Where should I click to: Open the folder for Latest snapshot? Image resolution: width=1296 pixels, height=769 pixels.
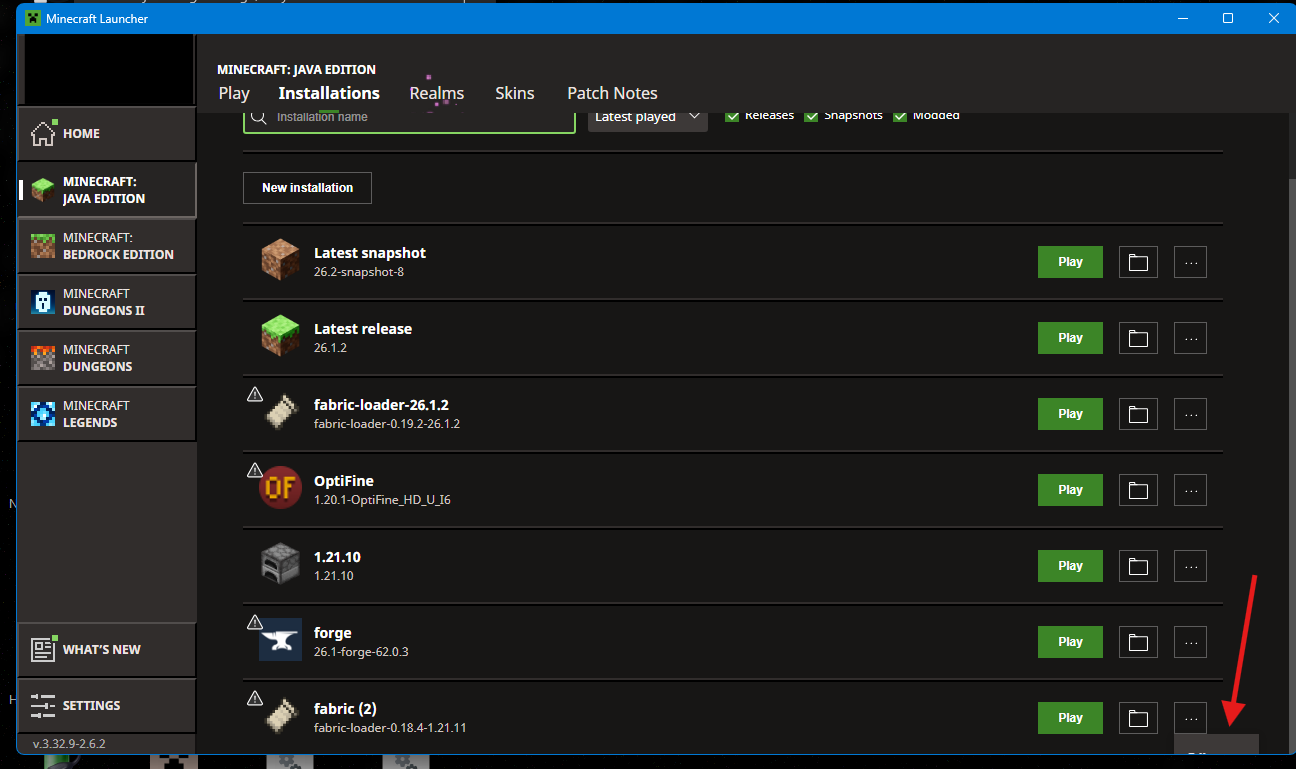(x=1137, y=262)
